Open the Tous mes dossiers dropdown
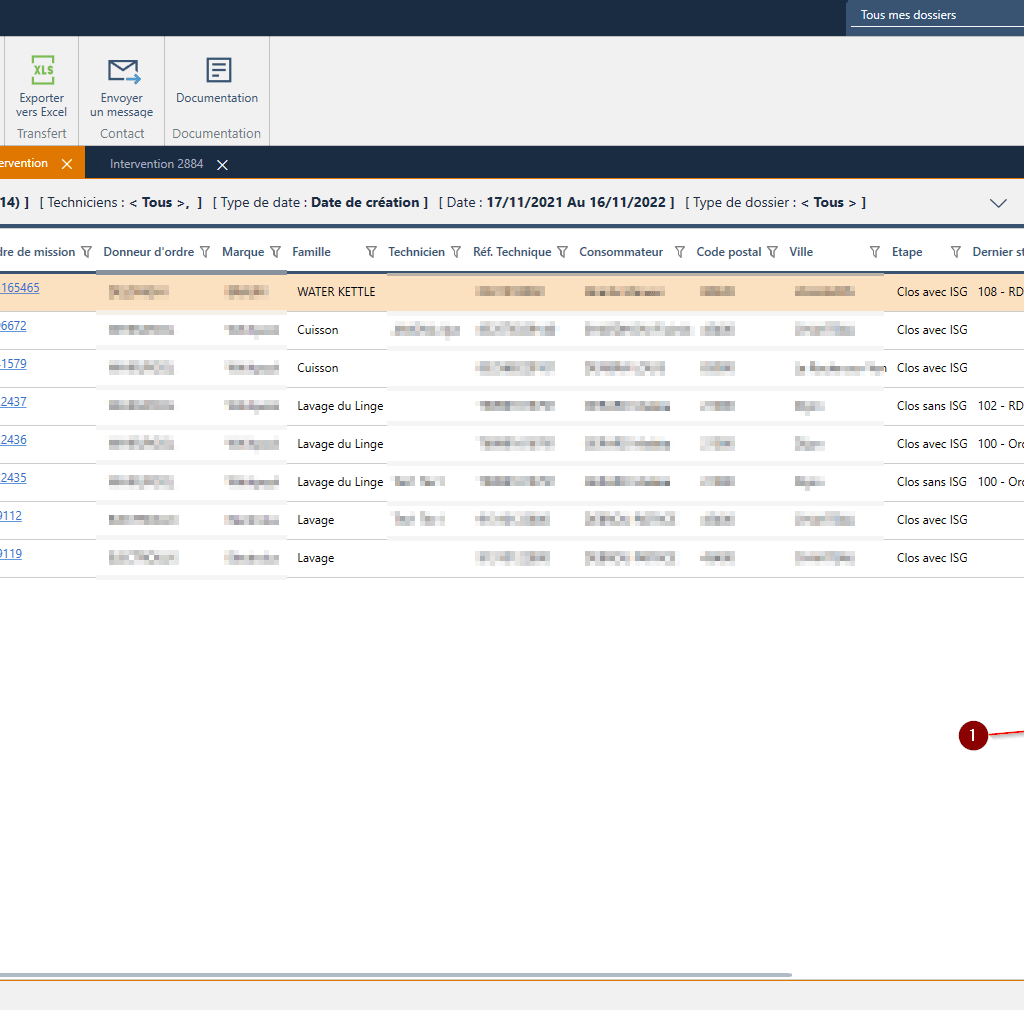 point(935,15)
